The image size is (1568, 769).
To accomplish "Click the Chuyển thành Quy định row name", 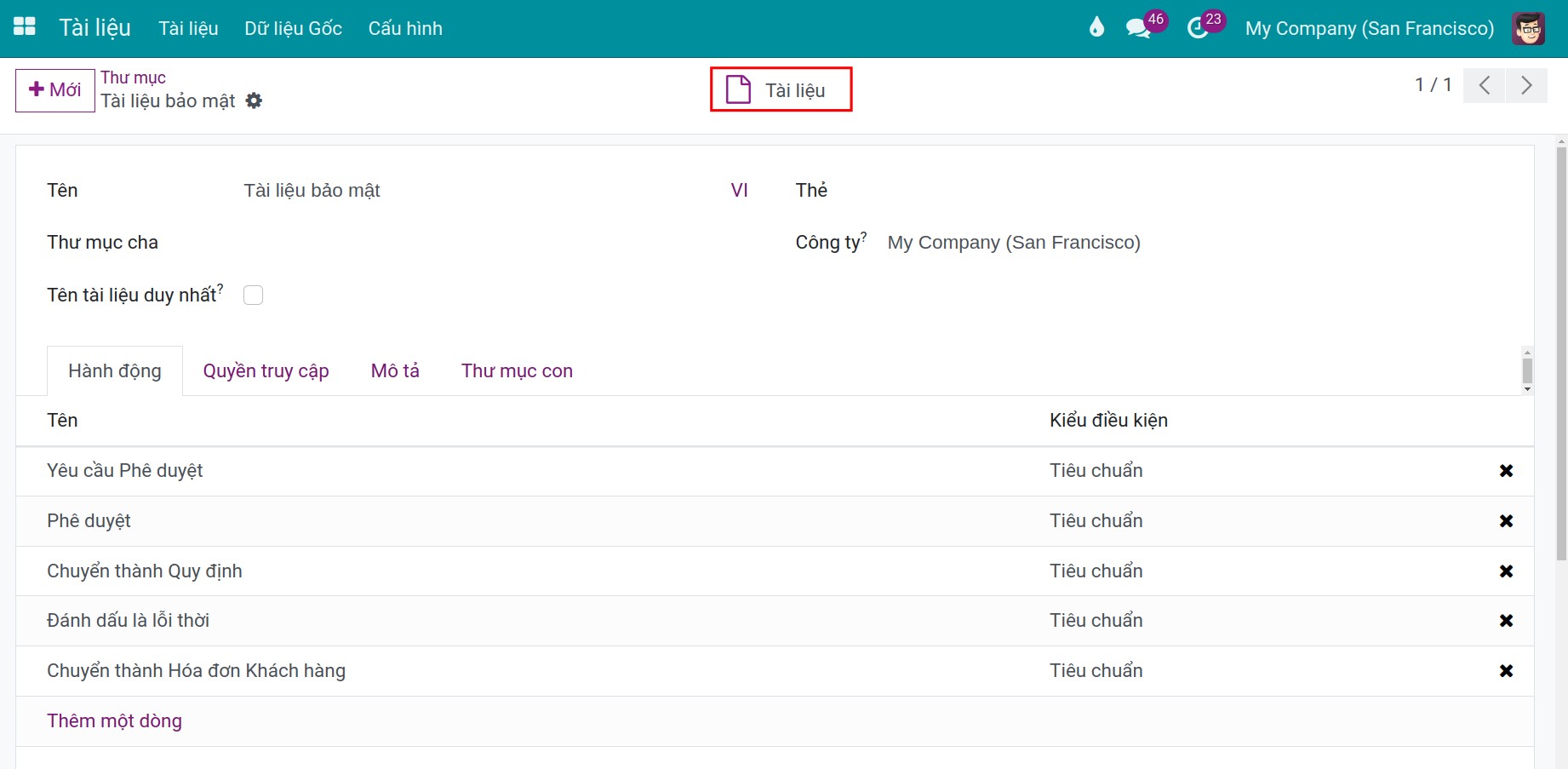I will (x=144, y=571).
